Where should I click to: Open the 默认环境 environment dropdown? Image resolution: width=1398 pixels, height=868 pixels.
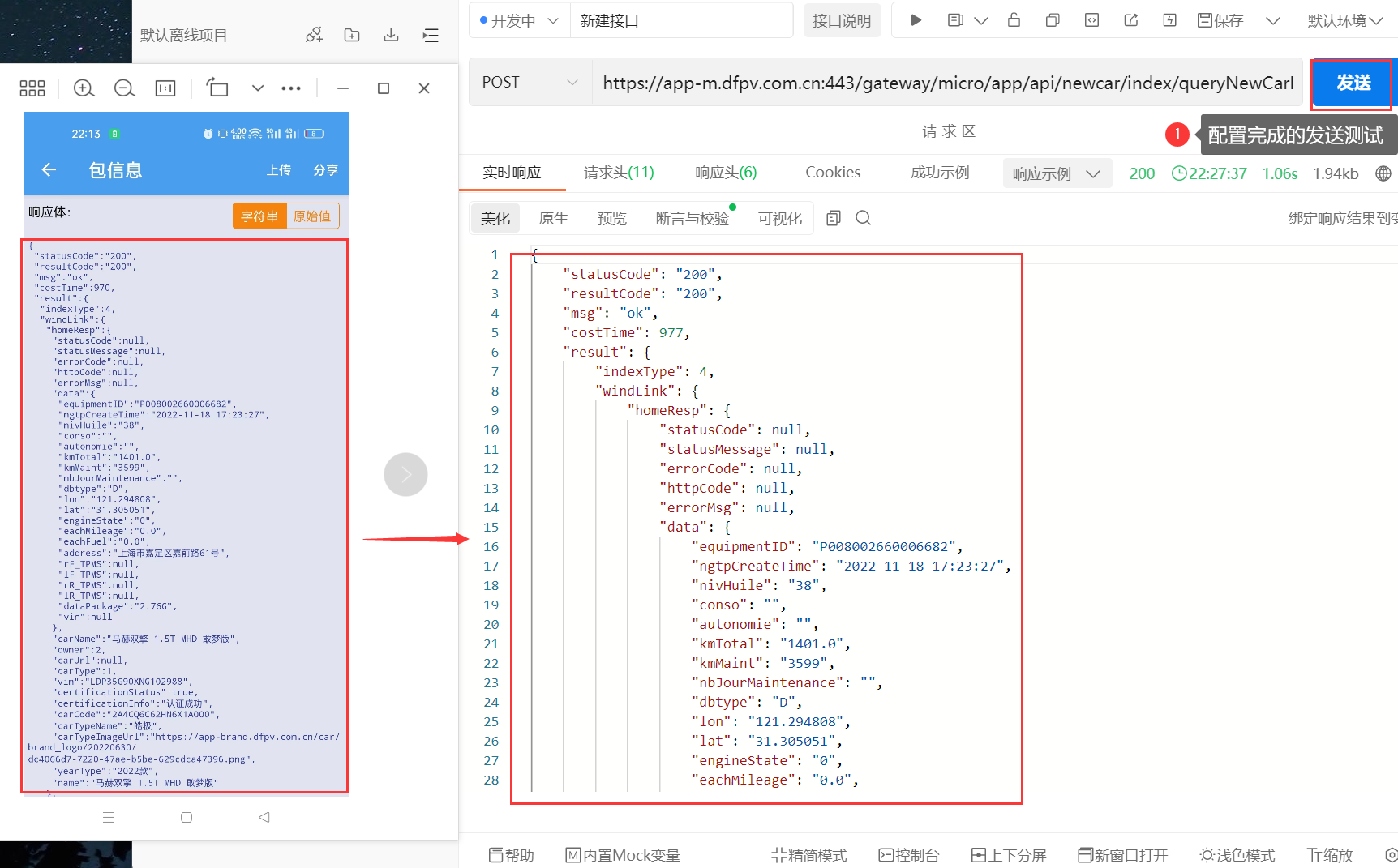coord(1345,20)
